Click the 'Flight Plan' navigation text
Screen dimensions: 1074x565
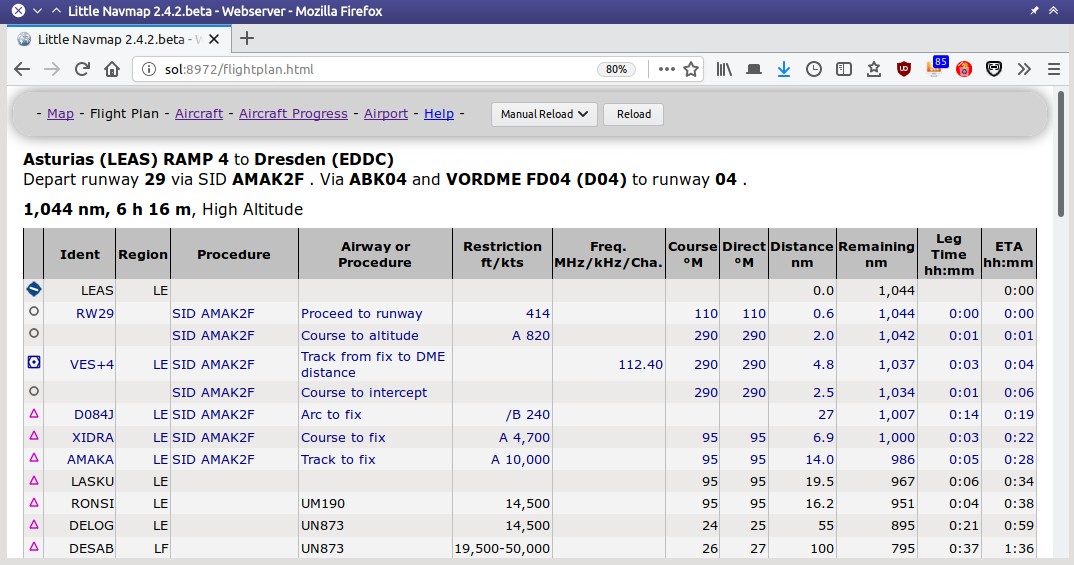pyautogui.click(x=124, y=114)
